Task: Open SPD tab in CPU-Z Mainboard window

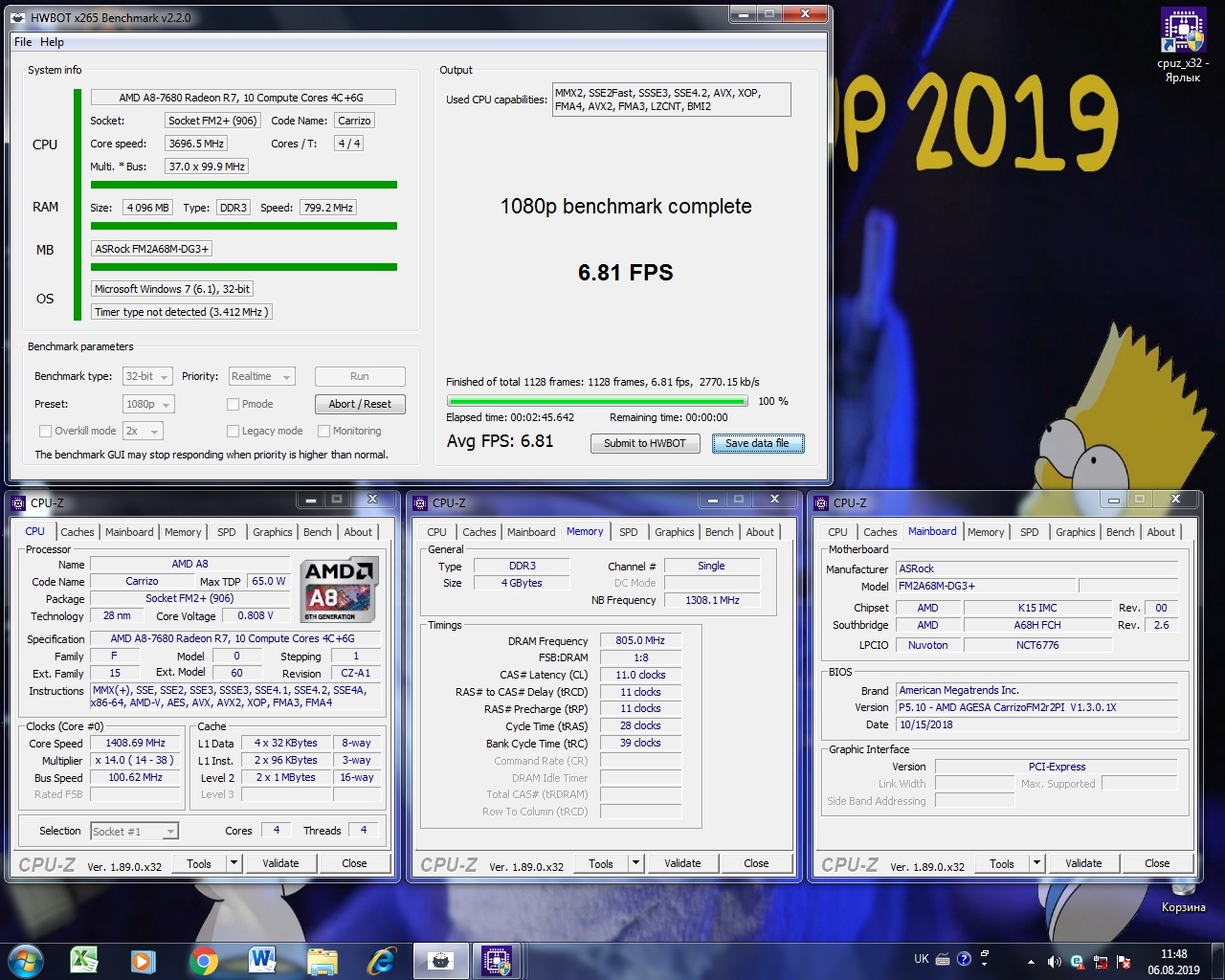Action: 1030,532
